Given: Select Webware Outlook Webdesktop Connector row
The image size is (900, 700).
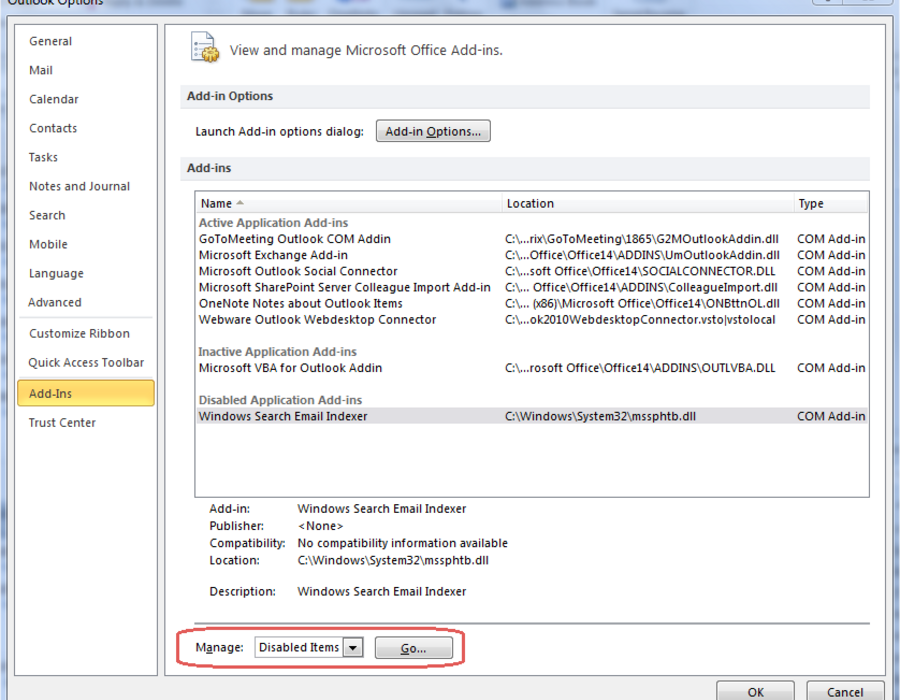Looking at the screenshot, I should pyautogui.click(x=532, y=319).
